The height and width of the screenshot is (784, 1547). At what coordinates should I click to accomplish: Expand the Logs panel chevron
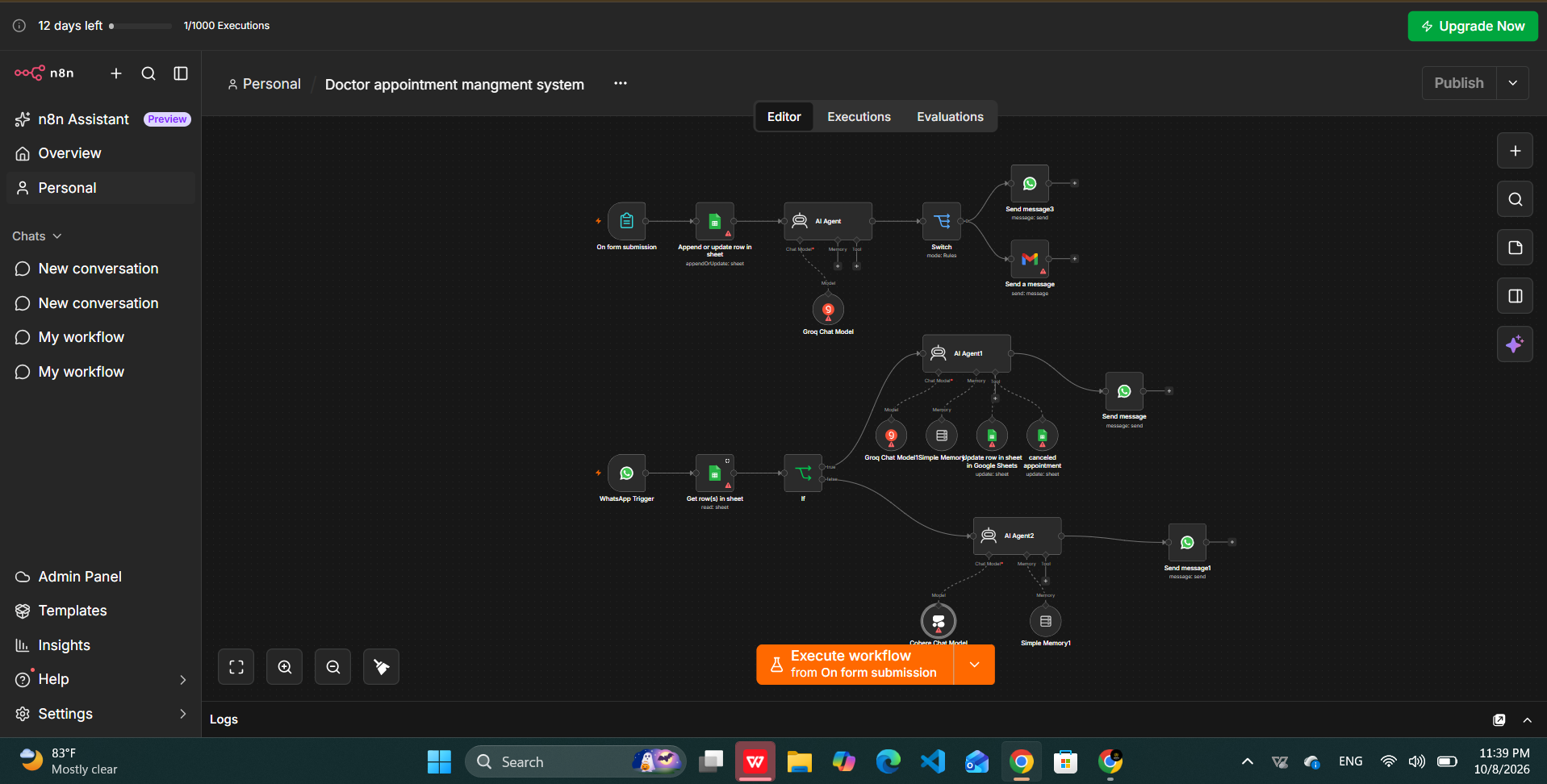(1527, 719)
